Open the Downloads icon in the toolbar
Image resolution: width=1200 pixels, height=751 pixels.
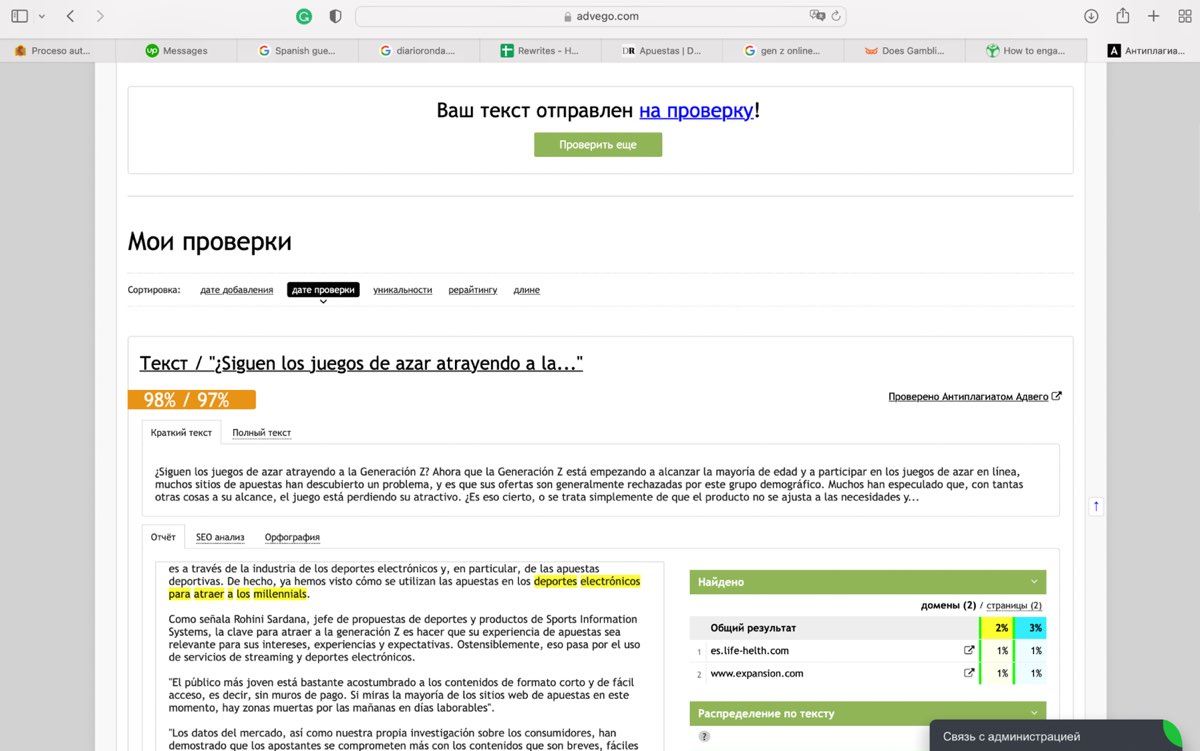[x=1092, y=16]
